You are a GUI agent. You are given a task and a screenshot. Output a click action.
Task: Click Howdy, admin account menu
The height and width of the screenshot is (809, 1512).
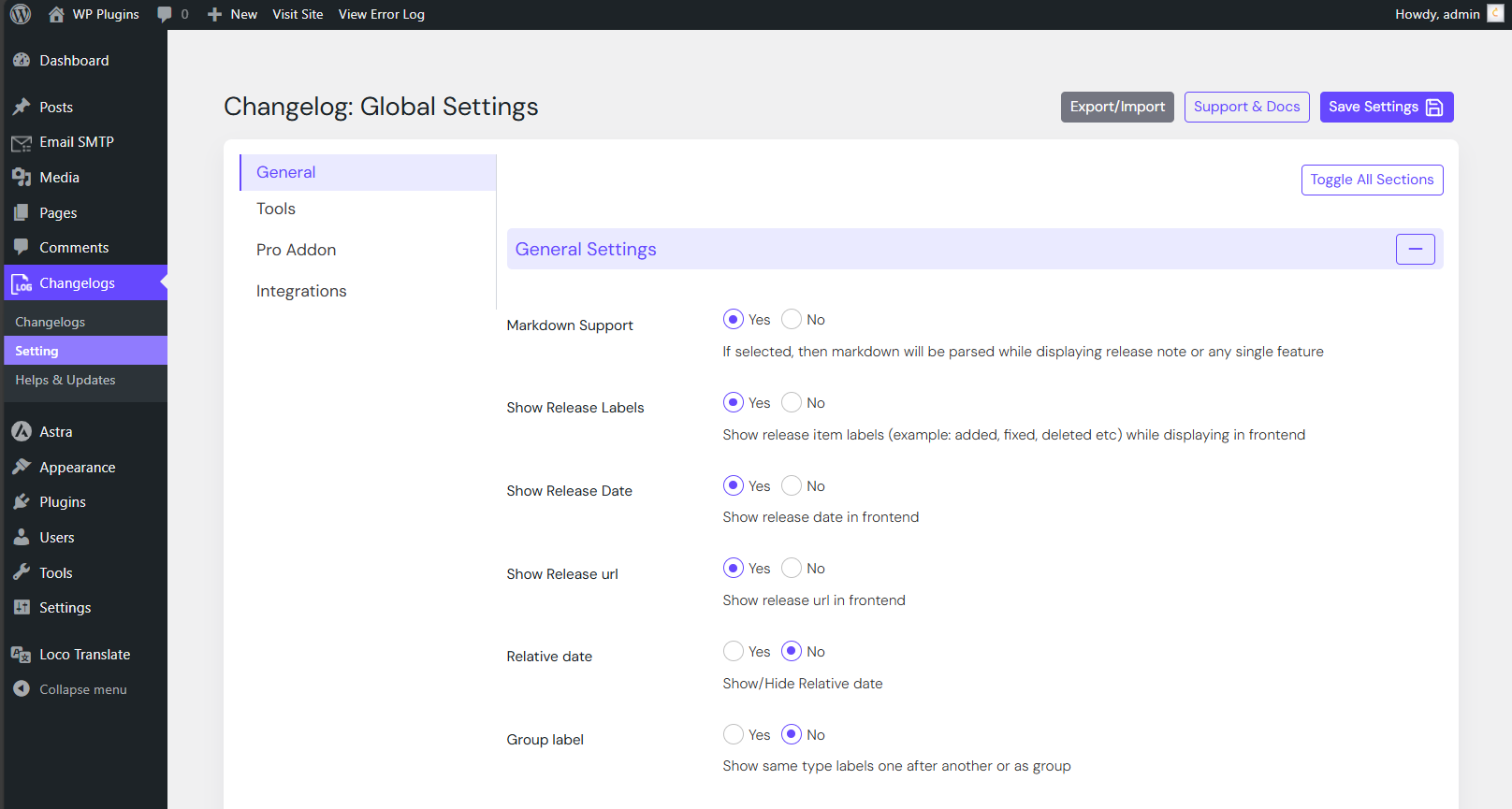(1448, 14)
